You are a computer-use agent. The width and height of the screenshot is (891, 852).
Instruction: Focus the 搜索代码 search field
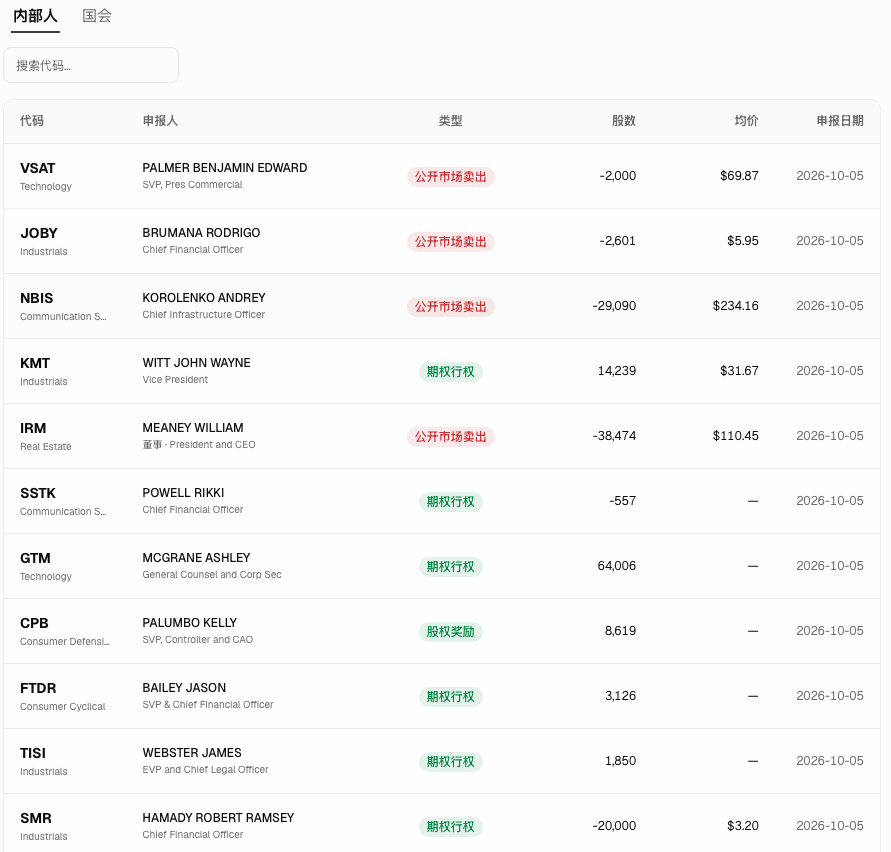click(91, 65)
